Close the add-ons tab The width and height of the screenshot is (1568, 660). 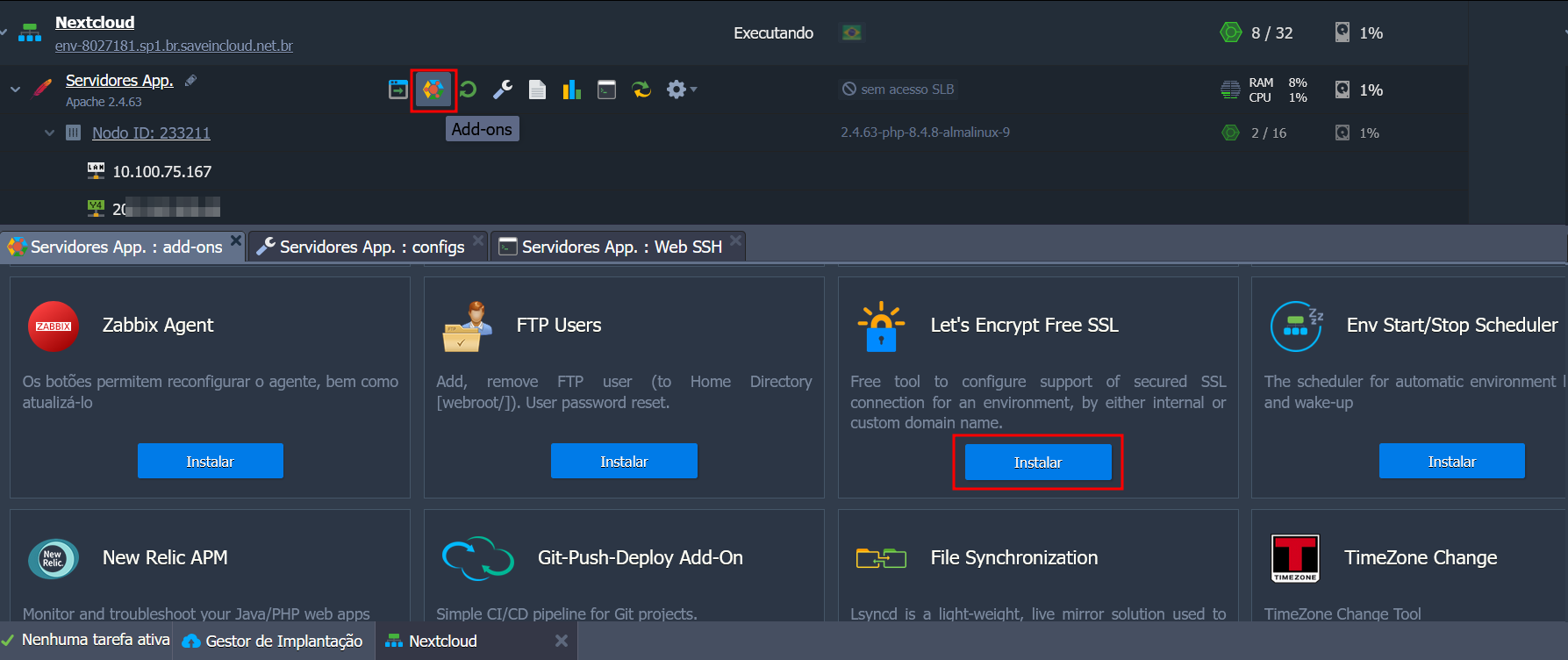(x=236, y=240)
